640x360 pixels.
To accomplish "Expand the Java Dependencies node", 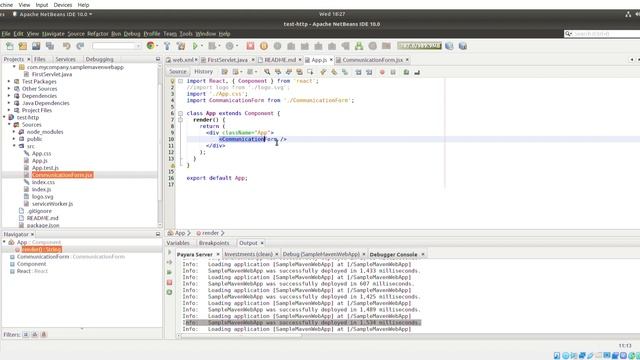I will click(9, 103).
